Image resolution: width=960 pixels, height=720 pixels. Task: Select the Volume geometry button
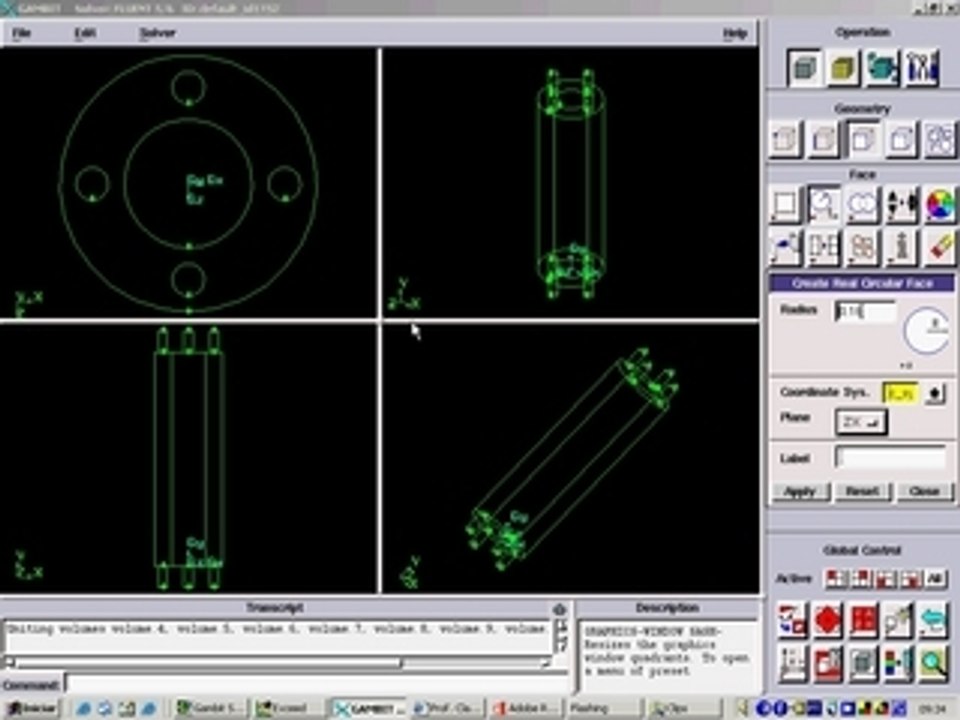901,140
